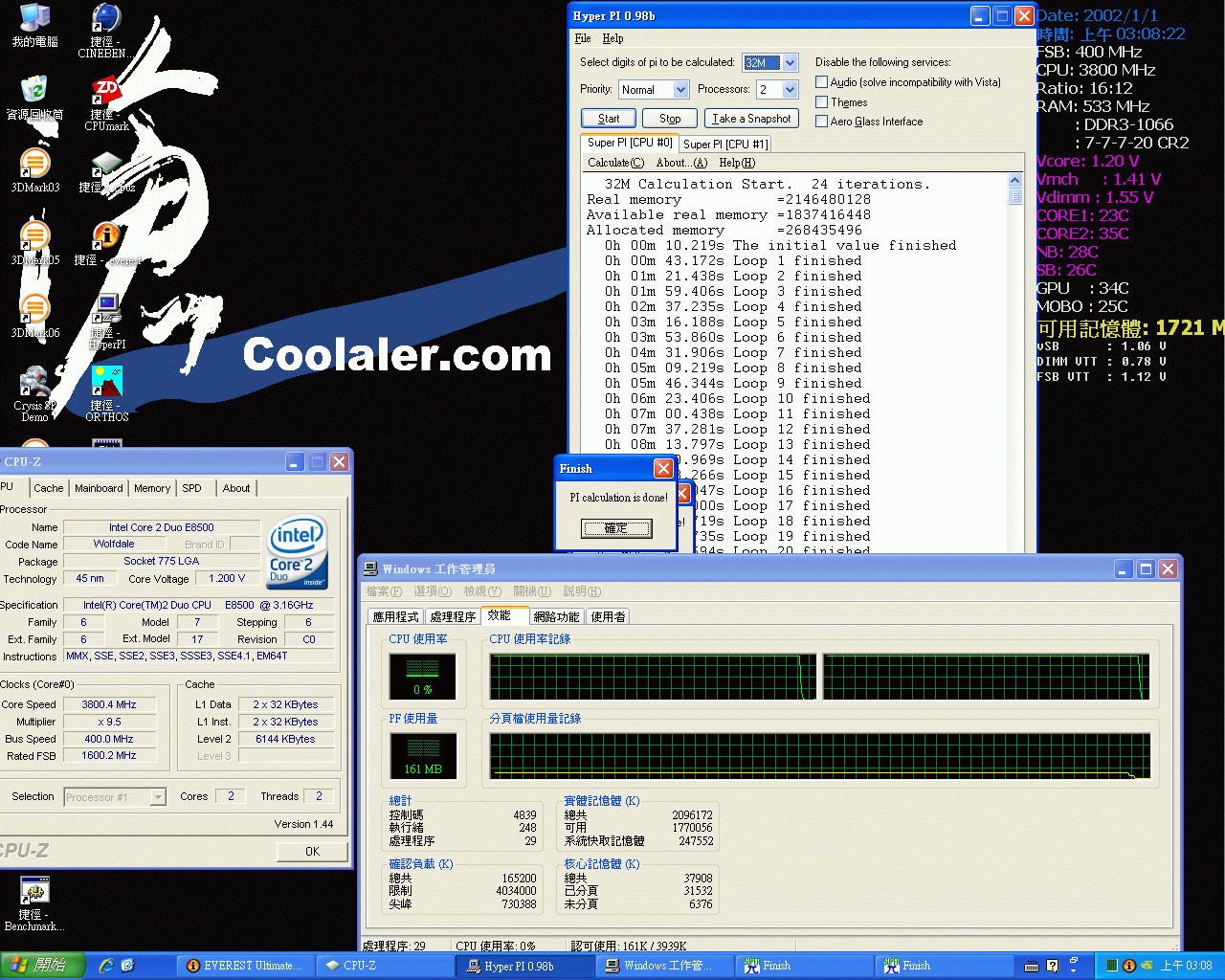This screenshot has height=980, width=1225.
Task: Switch to Windows 工作管理員 taskbar item
Action: click(666, 966)
